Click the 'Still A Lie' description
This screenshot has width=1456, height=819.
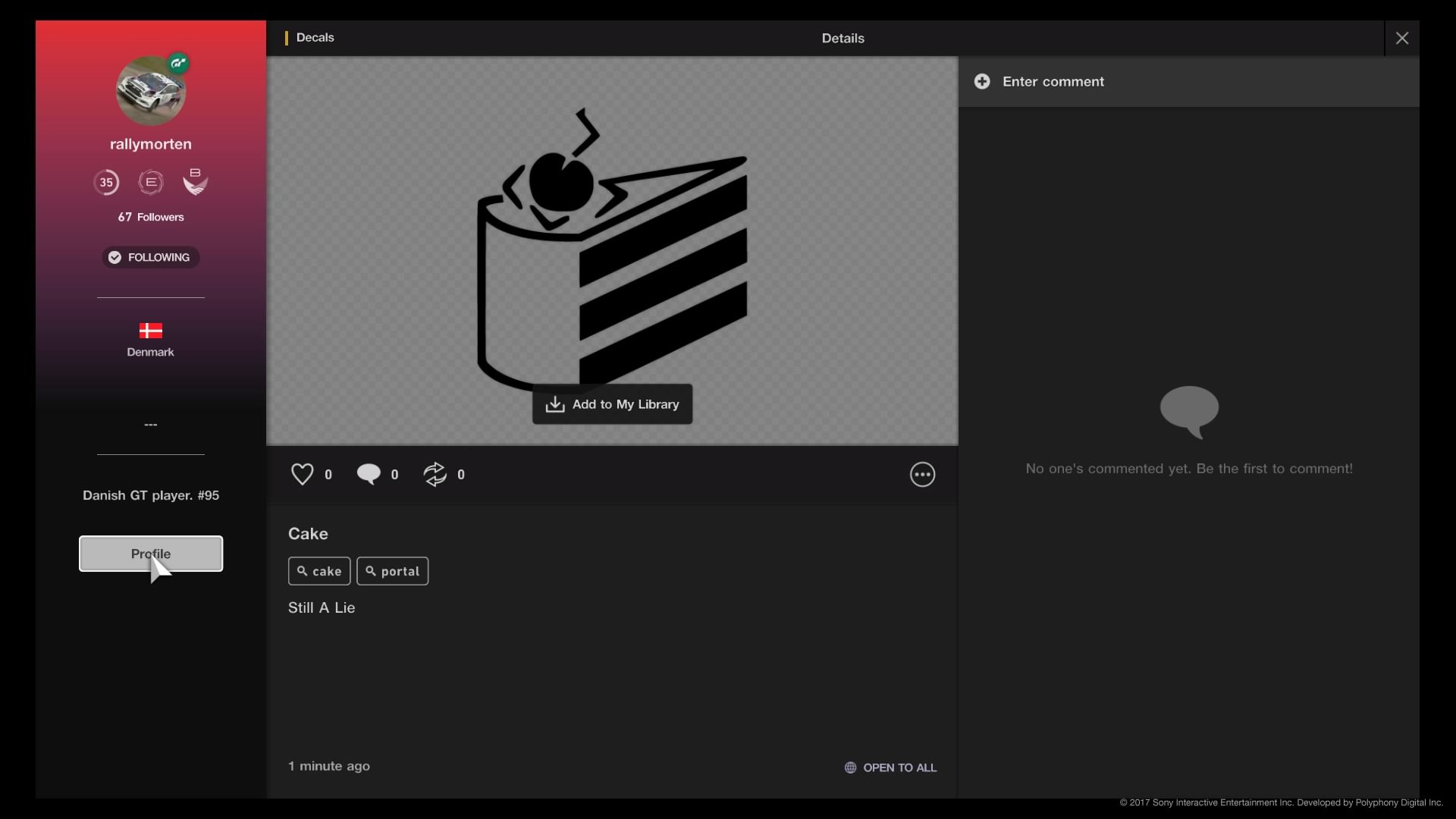(322, 607)
